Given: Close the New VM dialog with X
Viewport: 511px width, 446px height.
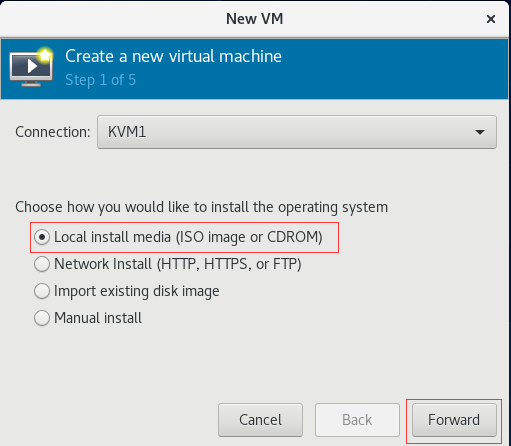Looking at the screenshot, I should 491,19.
